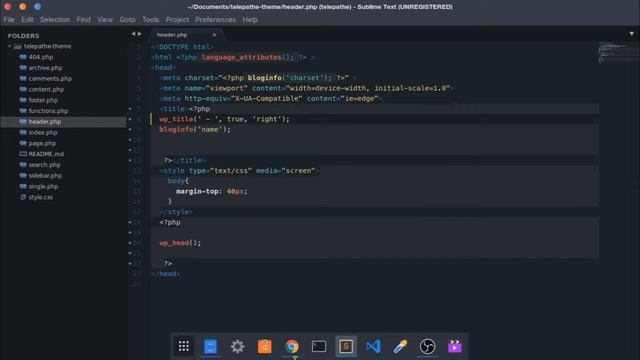The height and width of the screenshot is (360, 640).
Task: Switch to the header.php tab
Action: tap(172, 35)
